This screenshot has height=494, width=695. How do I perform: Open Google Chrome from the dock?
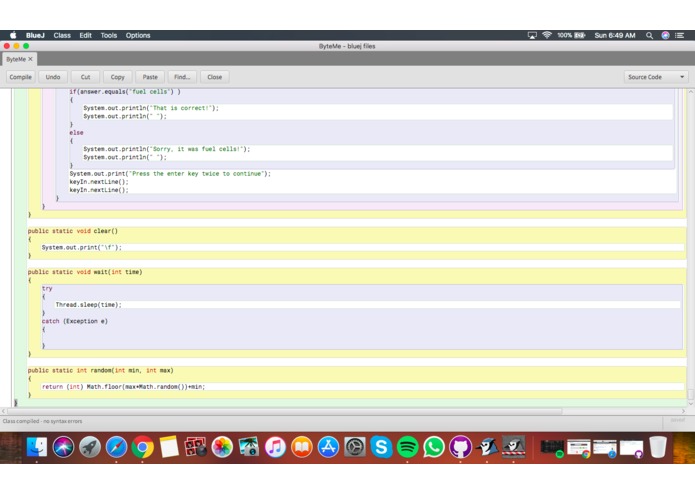(x=143, y=447)
